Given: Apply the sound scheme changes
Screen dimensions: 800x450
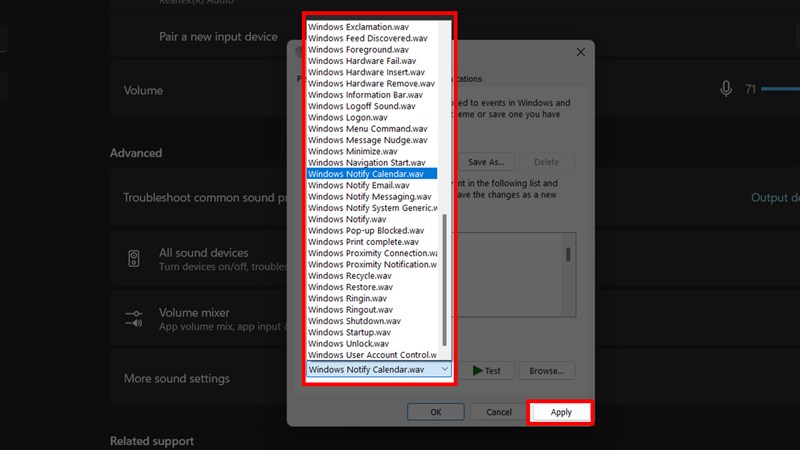Looking at the screenshot, I should click(561, 412).
